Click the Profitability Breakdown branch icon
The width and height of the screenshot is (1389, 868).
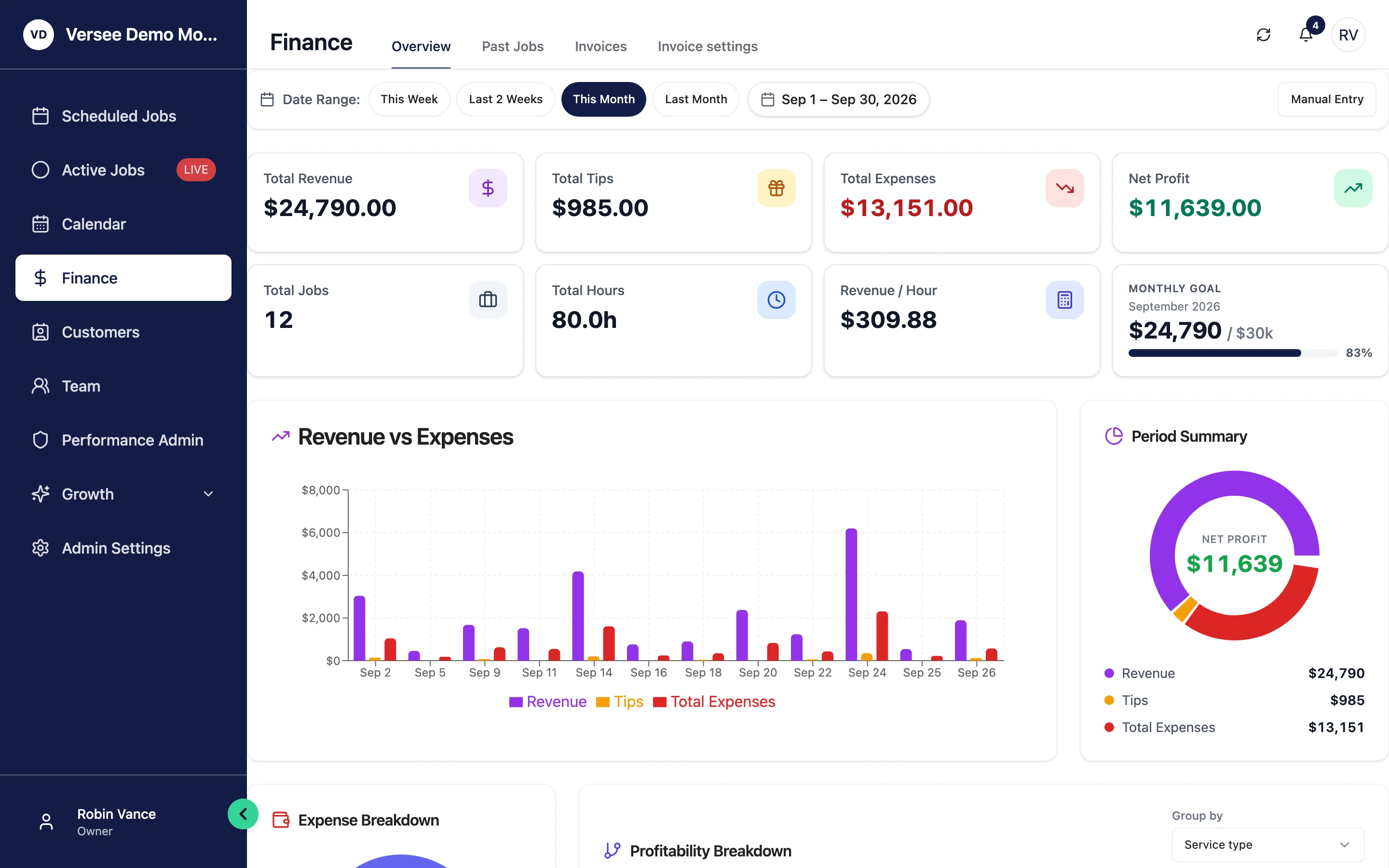[613, 851]
